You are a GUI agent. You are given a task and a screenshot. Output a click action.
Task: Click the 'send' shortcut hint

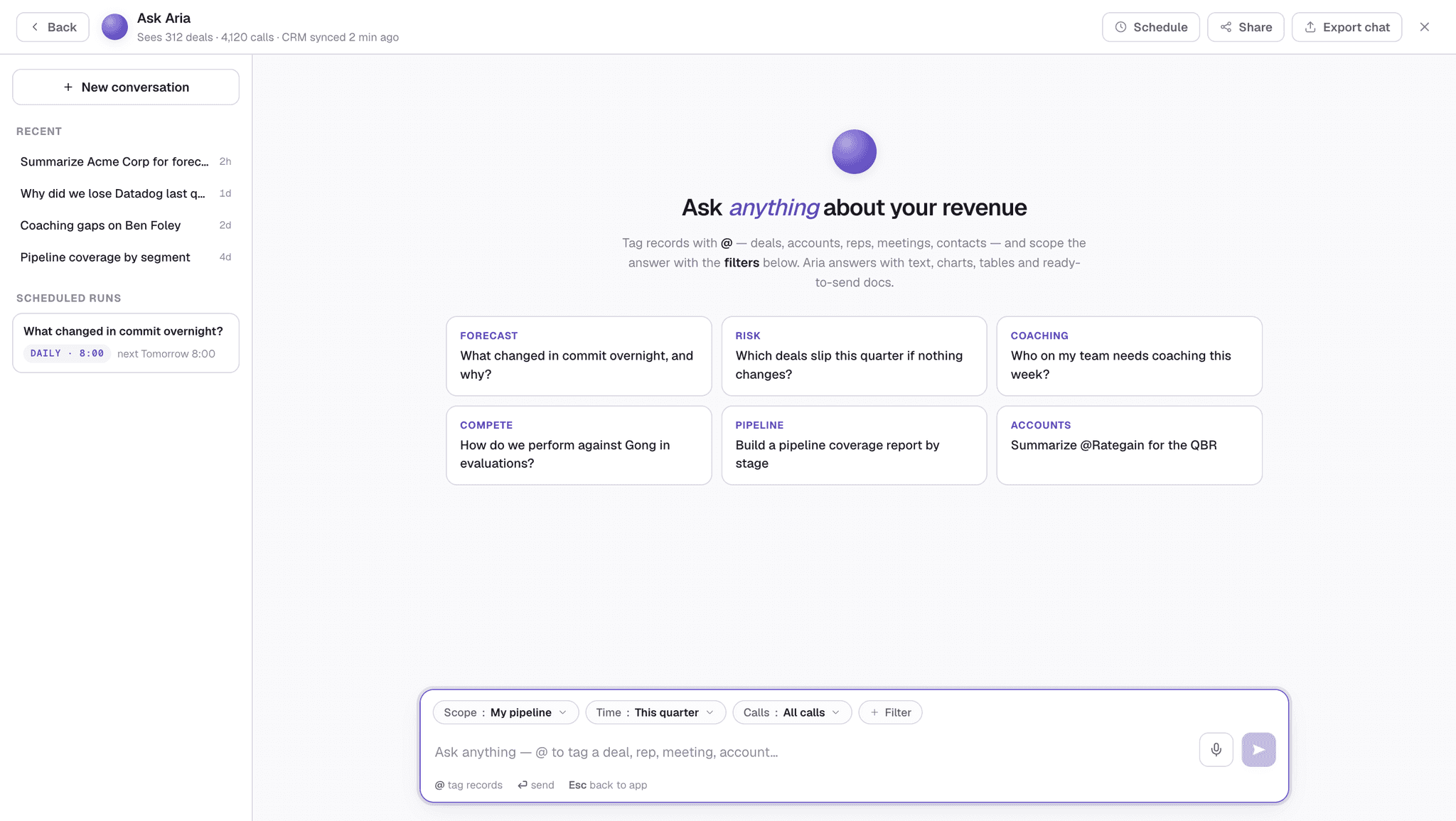coord(536,785)
